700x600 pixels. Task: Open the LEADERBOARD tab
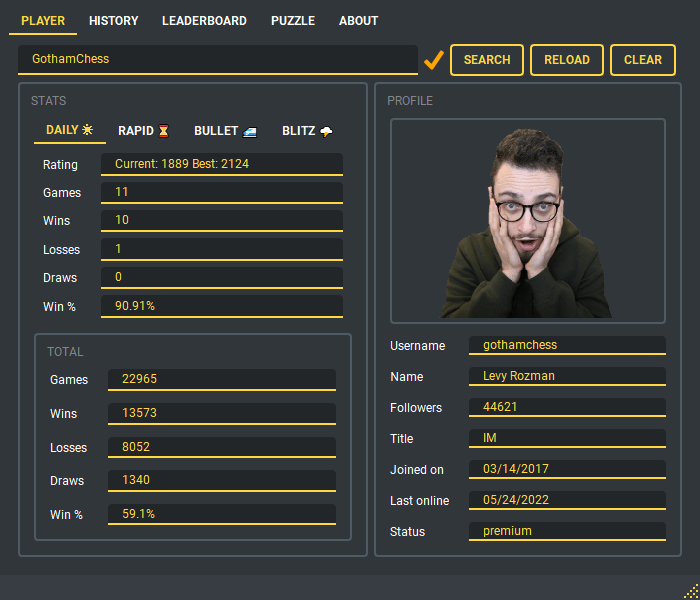(x=204, y=21)
